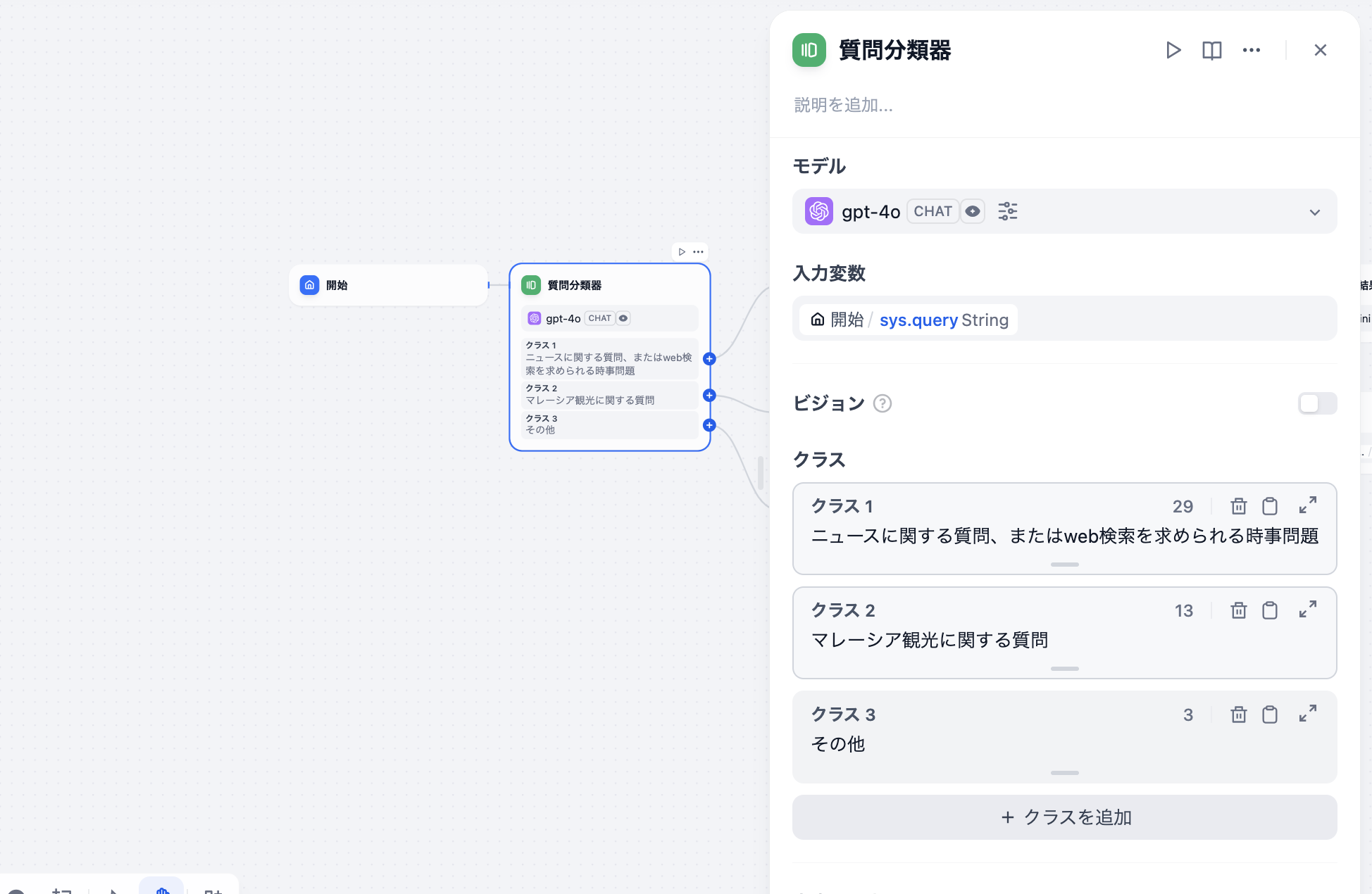
Task: Copy クラス 2 text with the clipboard icon
Action: click(x=1271, y=610)
